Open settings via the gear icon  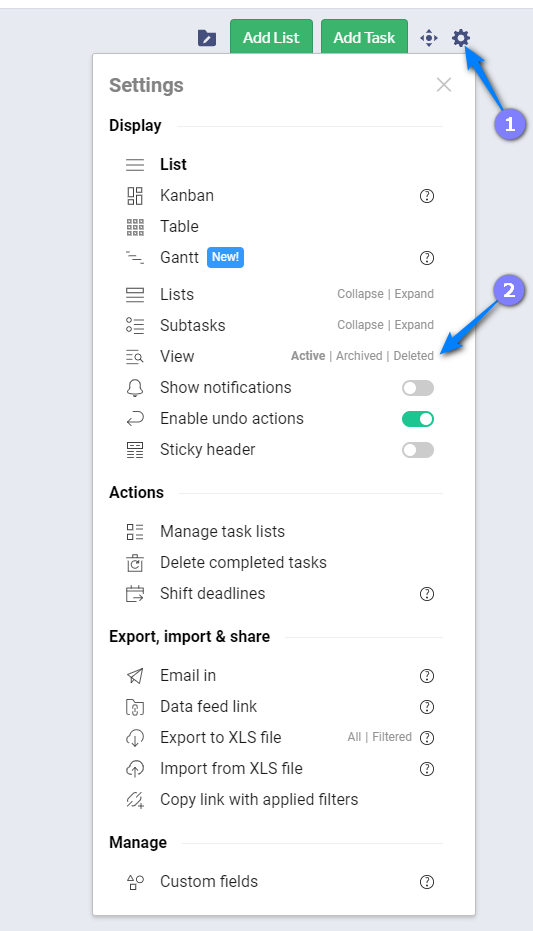tap(461, 39)
